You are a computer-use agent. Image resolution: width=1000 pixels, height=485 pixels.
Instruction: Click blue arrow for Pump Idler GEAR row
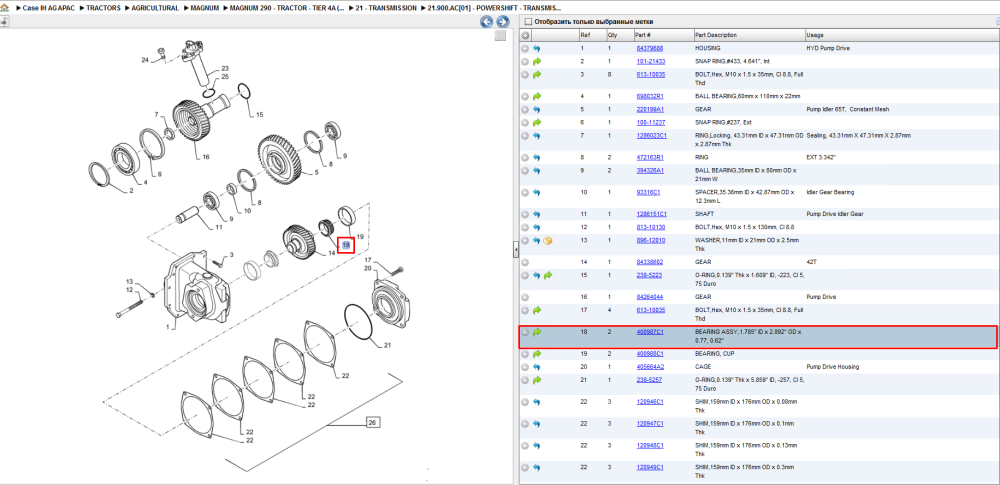pos(536,109)
